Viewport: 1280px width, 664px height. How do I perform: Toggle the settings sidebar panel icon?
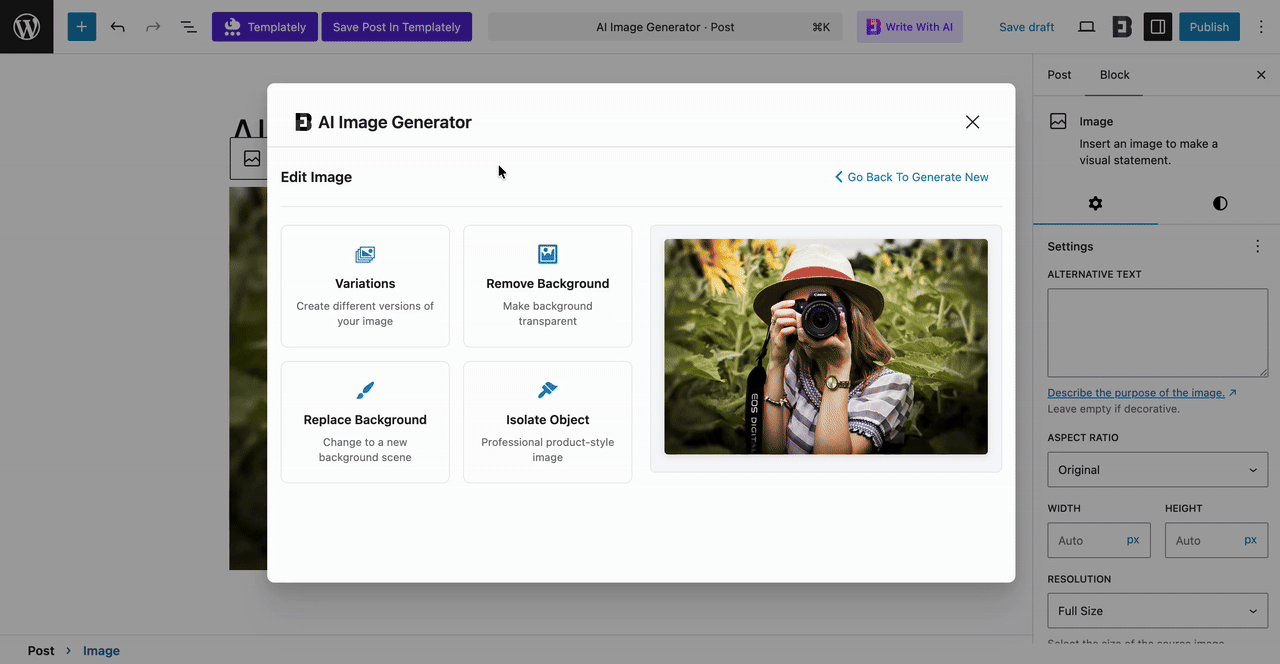(1158, 27)
